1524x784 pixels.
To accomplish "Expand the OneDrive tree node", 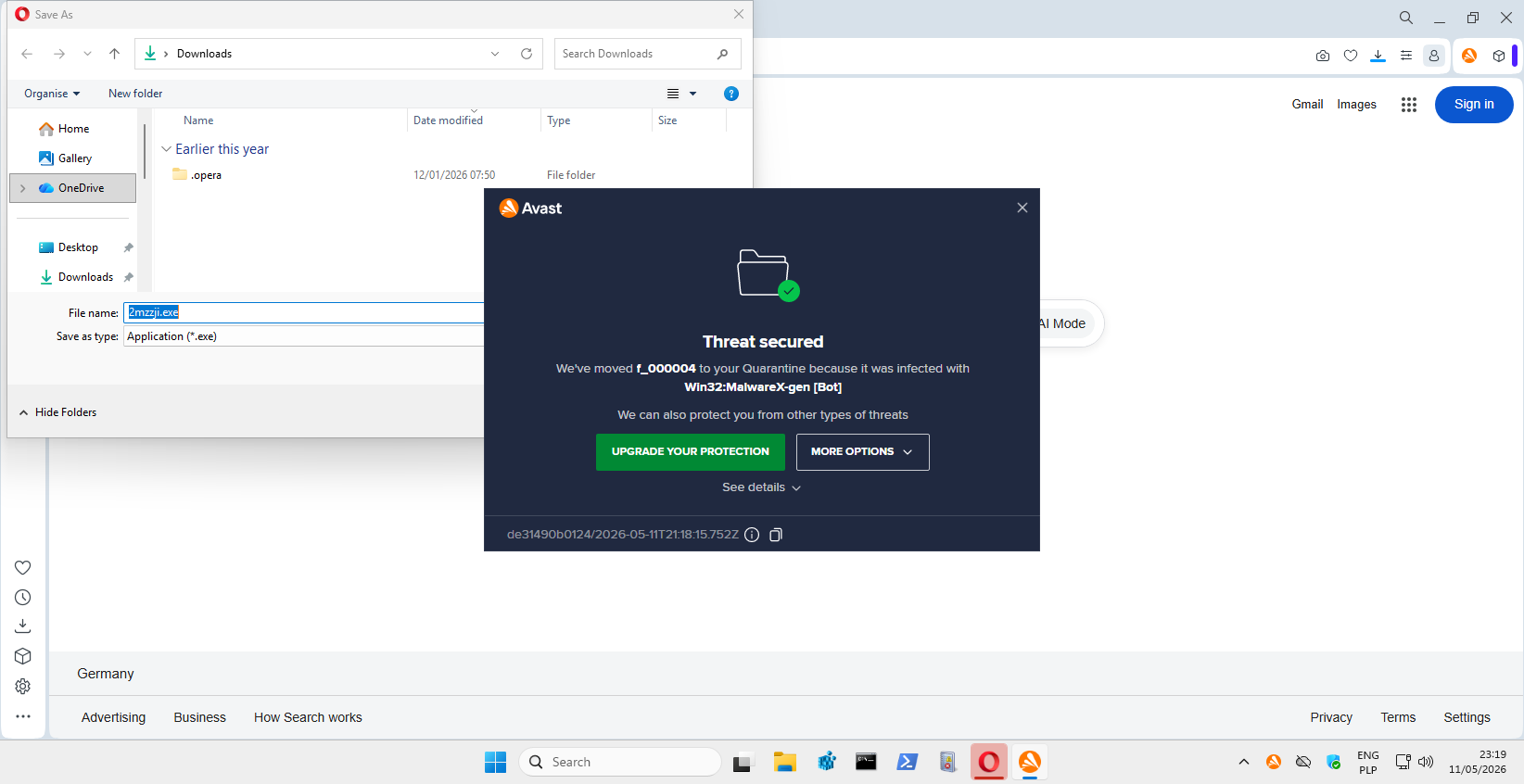I will (x=23, y=188).
